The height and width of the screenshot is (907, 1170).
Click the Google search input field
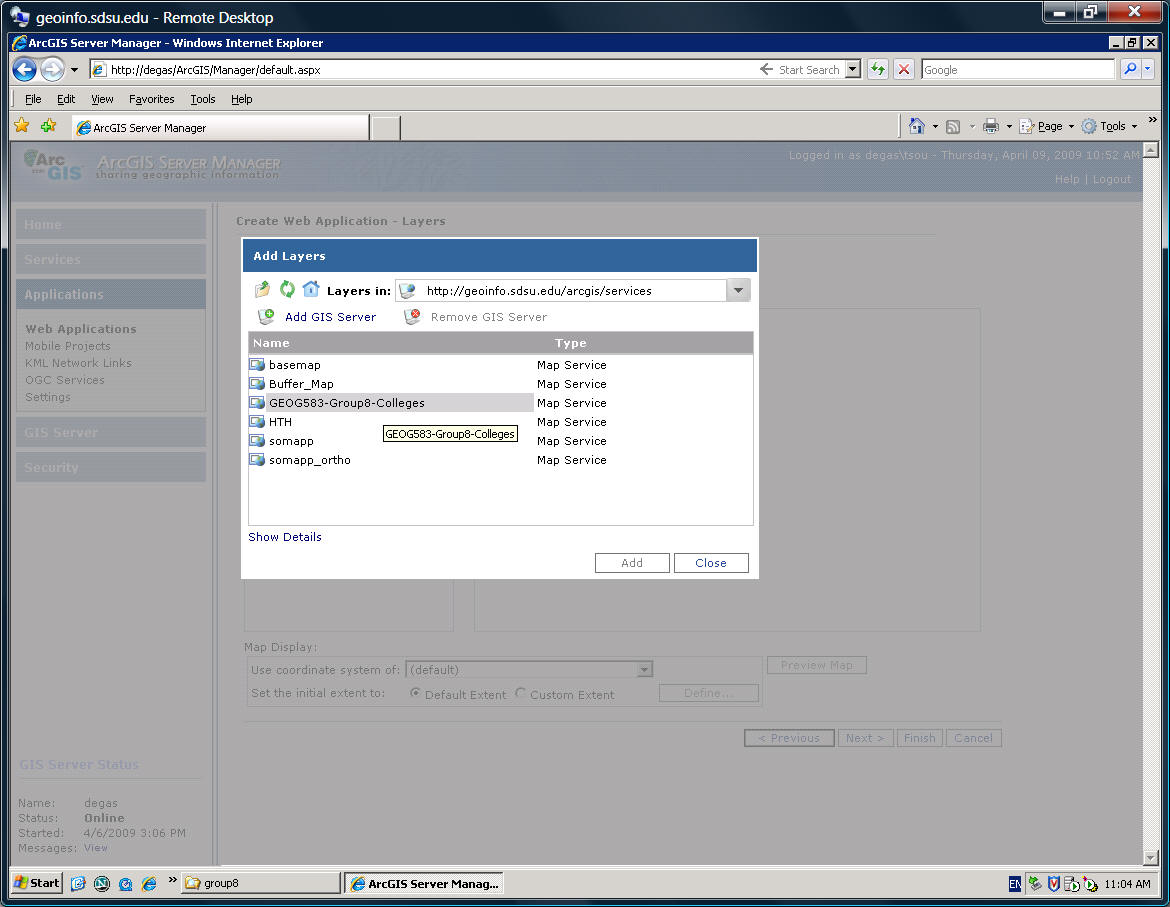[x=1018, y=69]
